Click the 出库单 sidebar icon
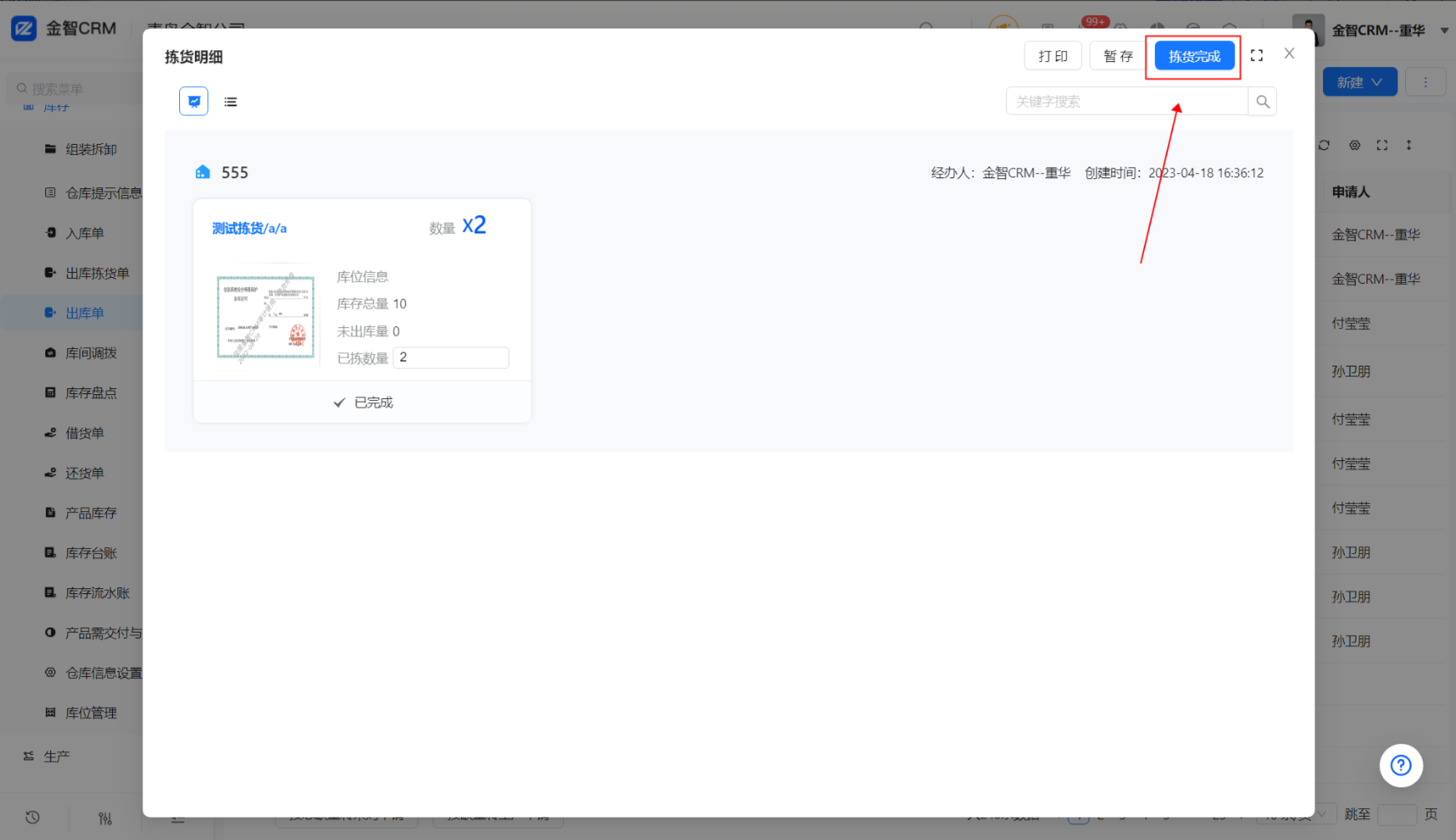This screenshot has width=1456, height=840. [x=50, y=313]
